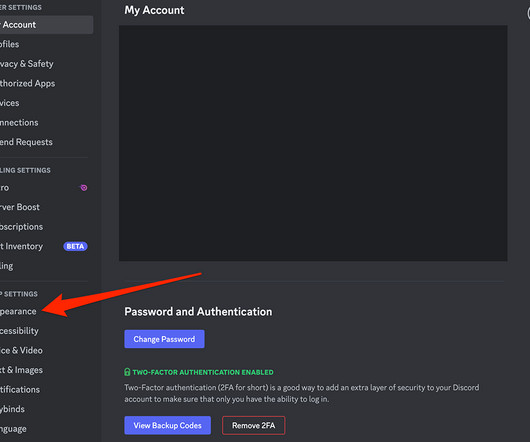Viewport: 530px width, 442px height.
Task: Click the Change Password button
Action: point(164,339)
